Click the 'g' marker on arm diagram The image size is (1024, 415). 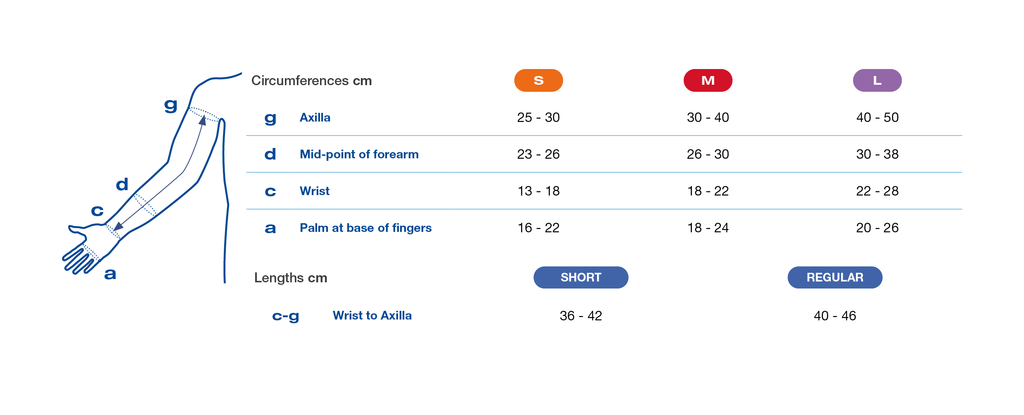170,105
